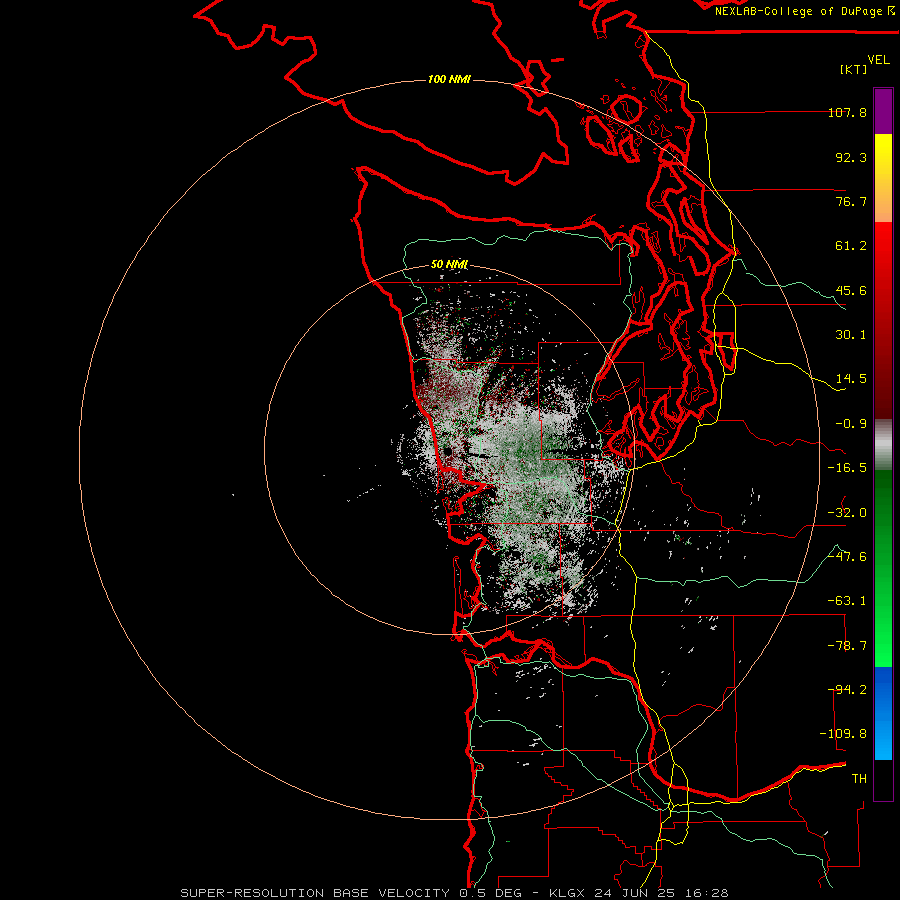This screenshot has width=900, height=900.
Task: Click the -47.6 velocity scale value
Action: coord(847,557)
